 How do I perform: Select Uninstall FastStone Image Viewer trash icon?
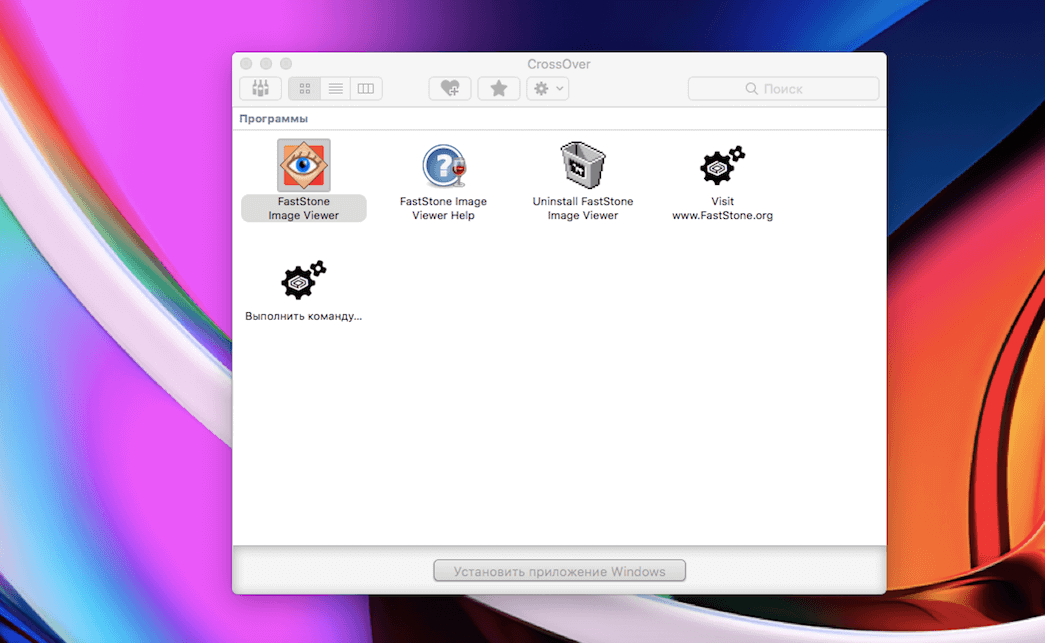tap(583, 166)
